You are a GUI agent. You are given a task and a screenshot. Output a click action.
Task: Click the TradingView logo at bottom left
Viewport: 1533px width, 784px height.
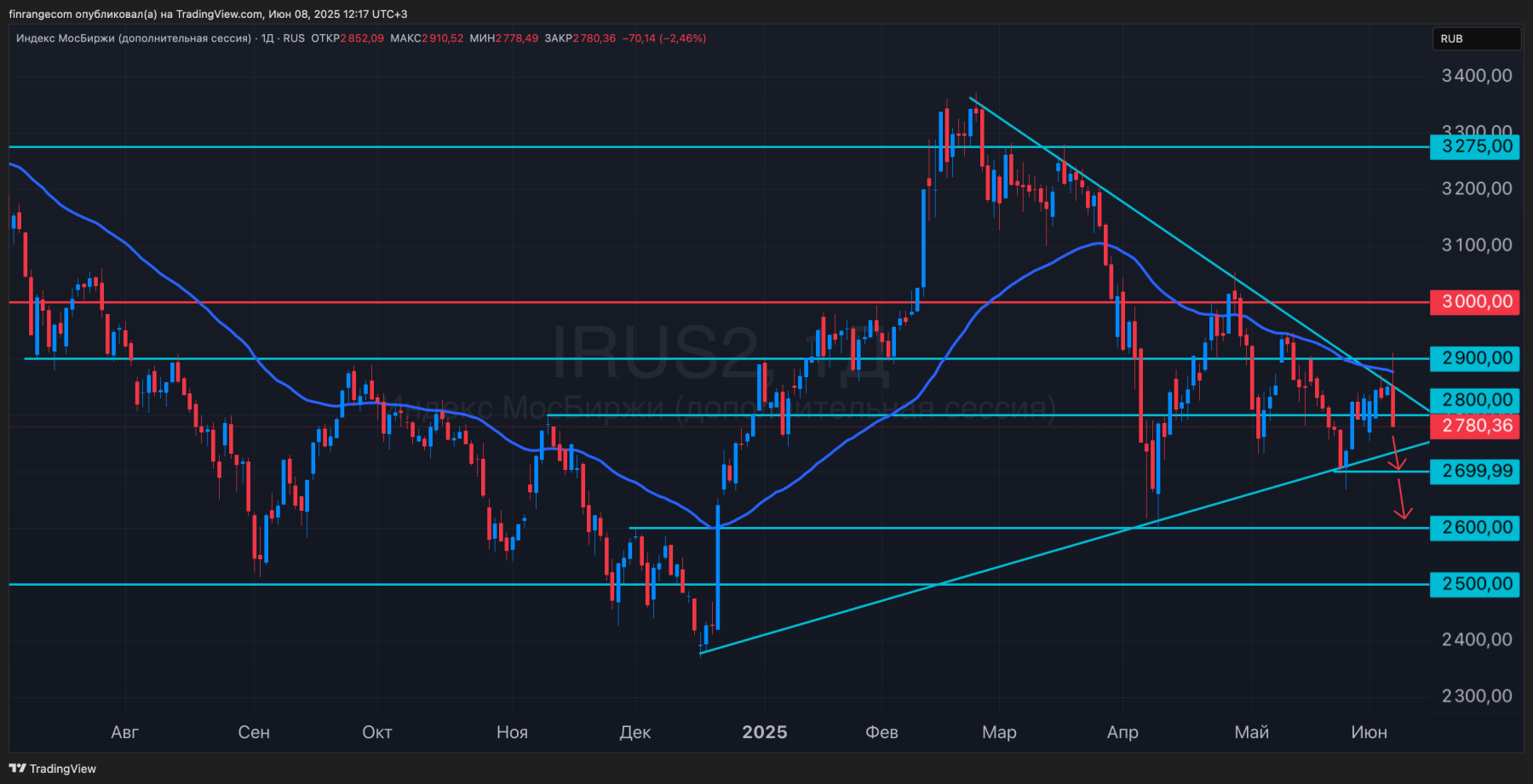coord(53,769)
